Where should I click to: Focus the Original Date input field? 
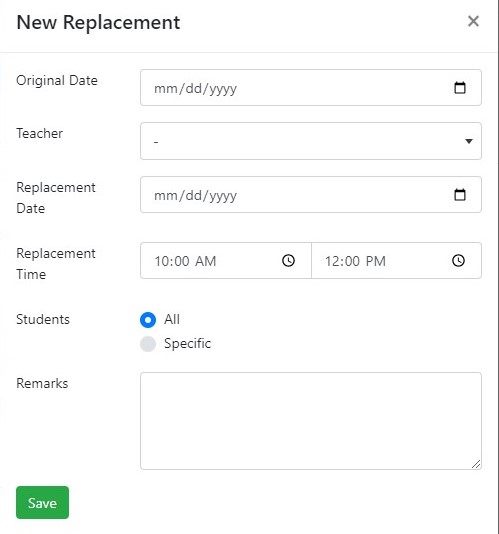pyautogui.click(x=311, y=88)
